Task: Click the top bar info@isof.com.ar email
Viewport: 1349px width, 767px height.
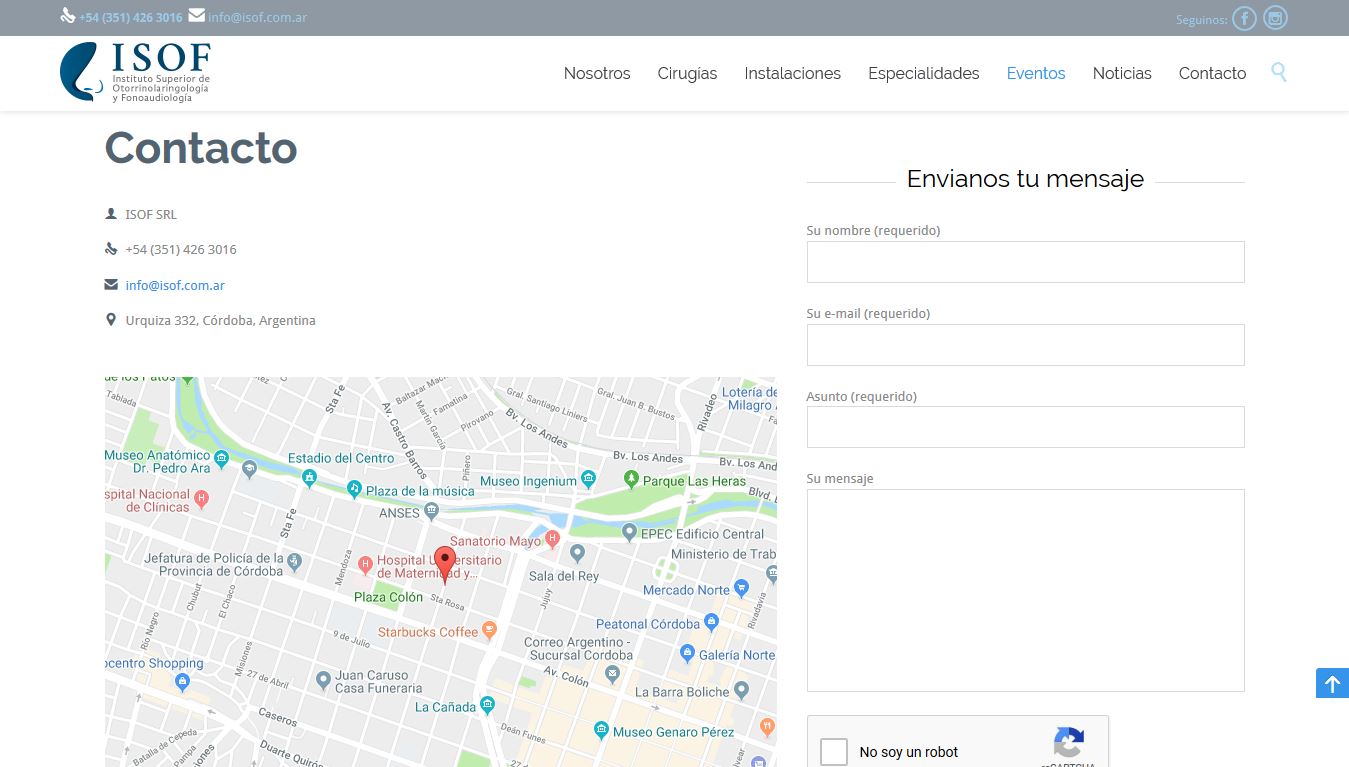Action: (257, 18)
